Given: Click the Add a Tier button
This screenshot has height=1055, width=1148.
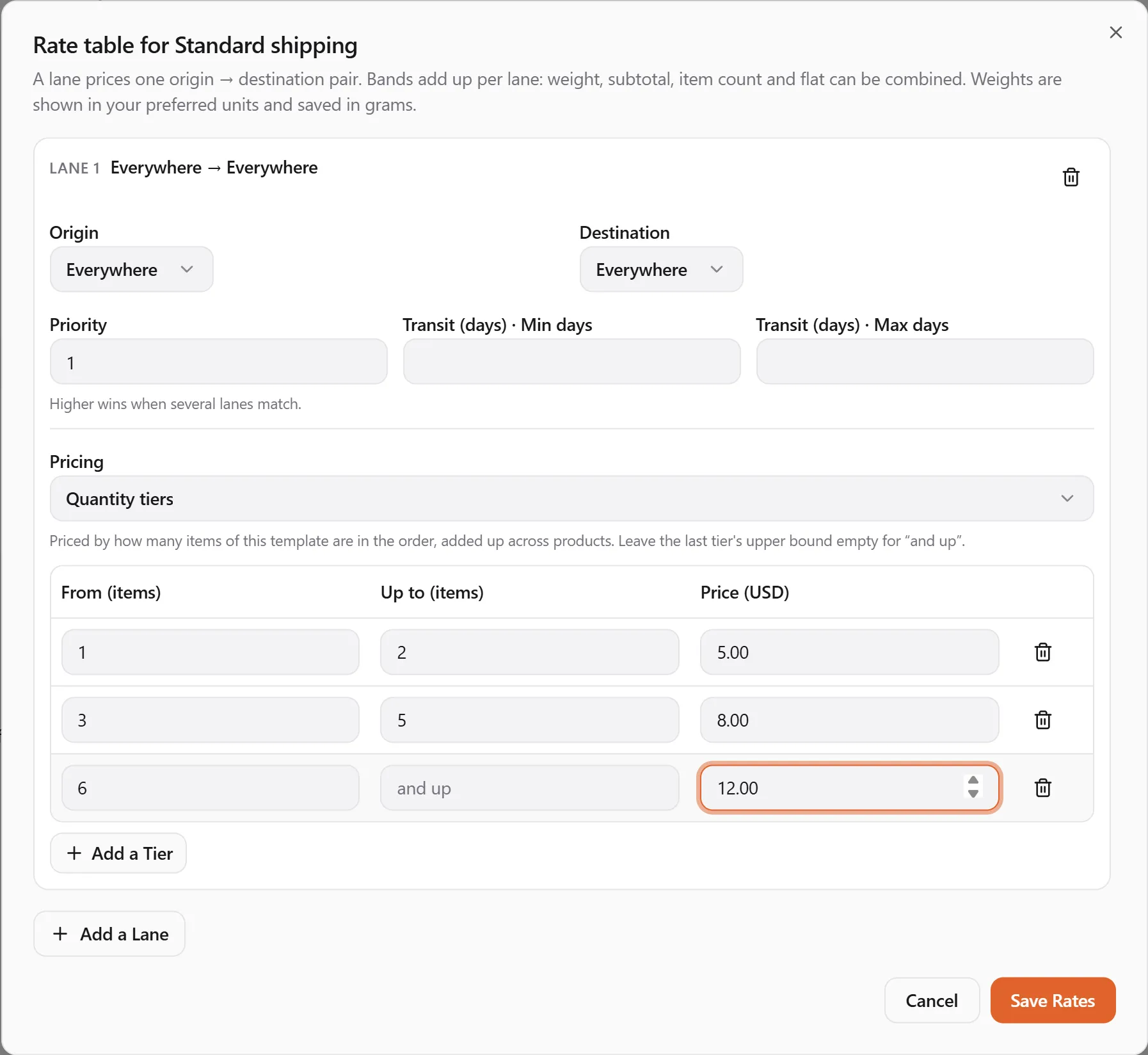Looking at the screenshot, I should tap(118, 853).
